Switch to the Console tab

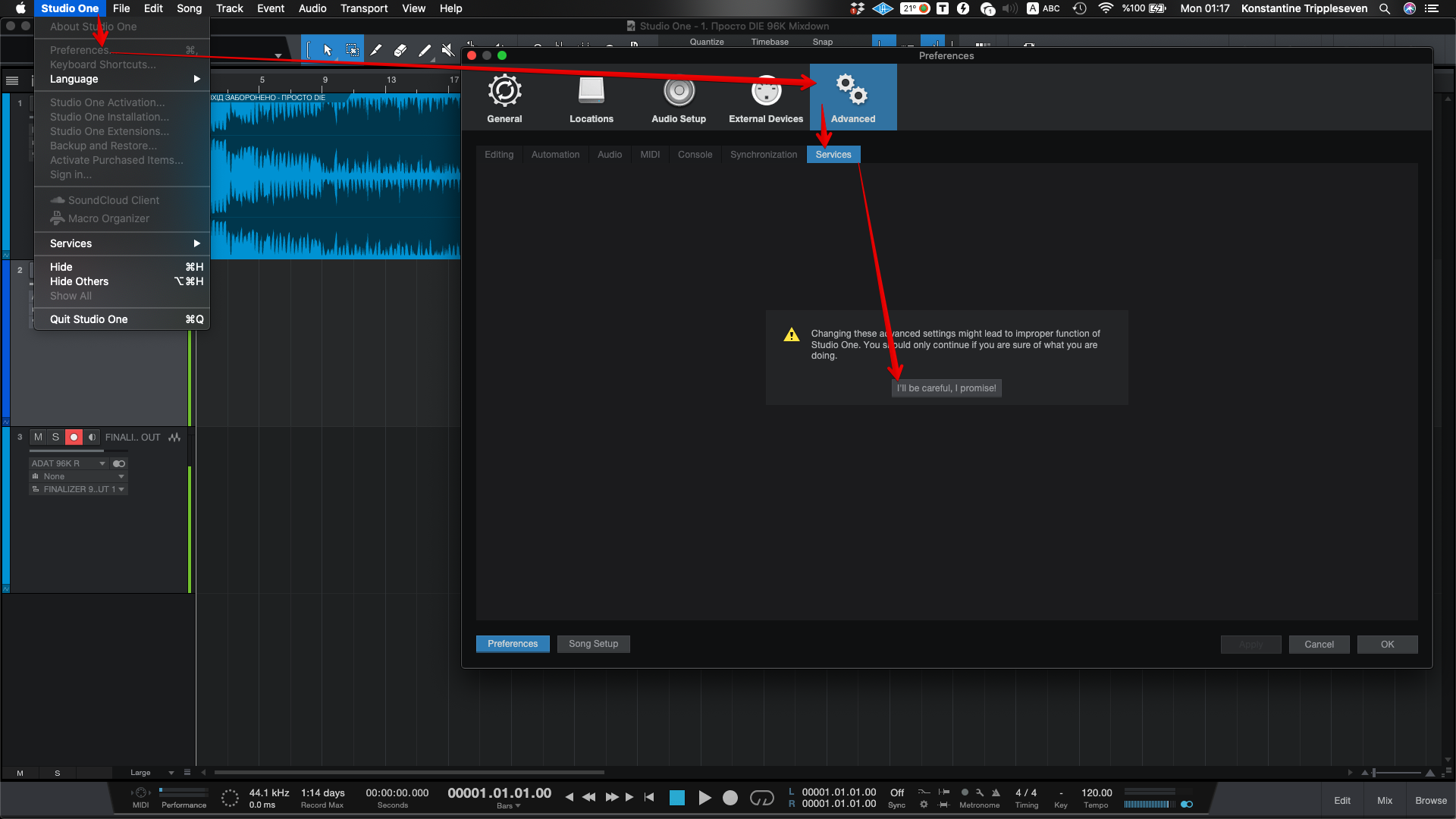[695, 155]
